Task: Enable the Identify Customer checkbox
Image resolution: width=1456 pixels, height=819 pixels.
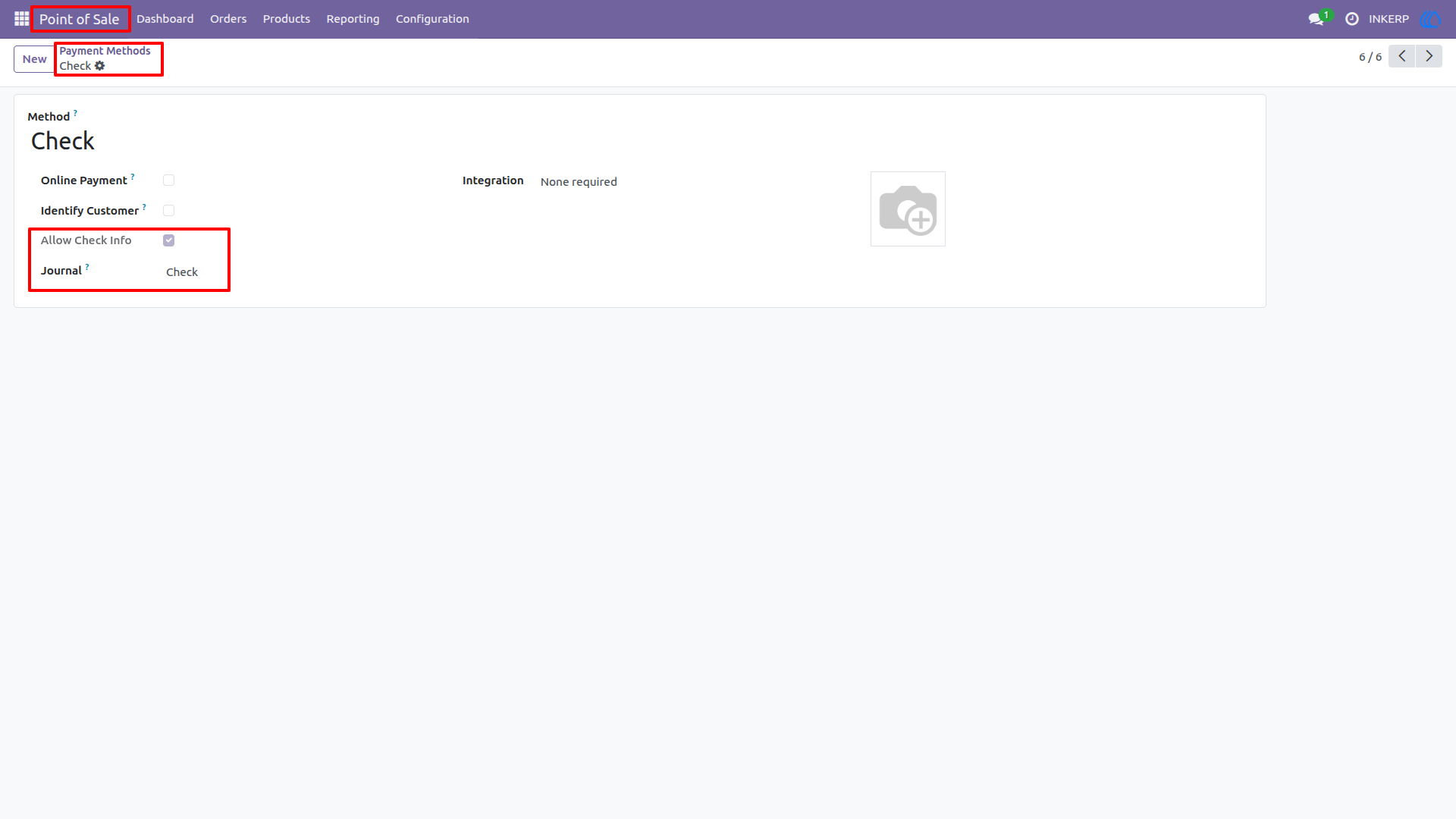Action: 168,211
